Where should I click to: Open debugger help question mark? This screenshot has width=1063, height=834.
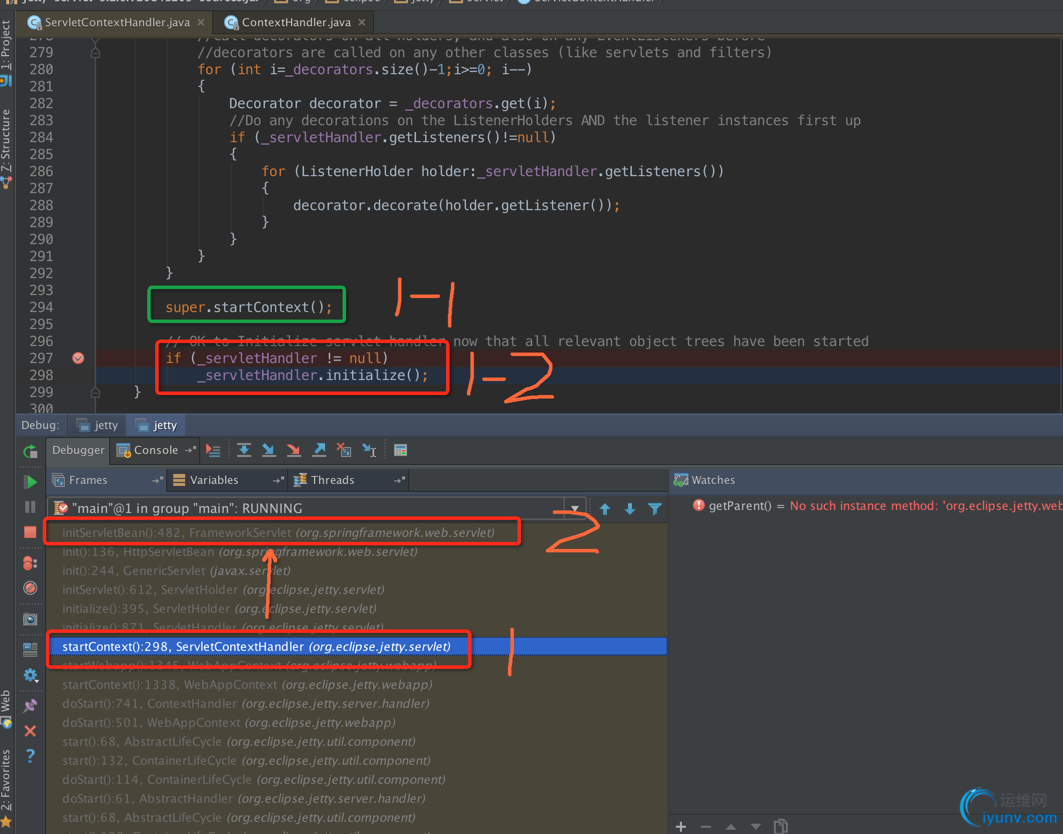(x=30, y=755)
